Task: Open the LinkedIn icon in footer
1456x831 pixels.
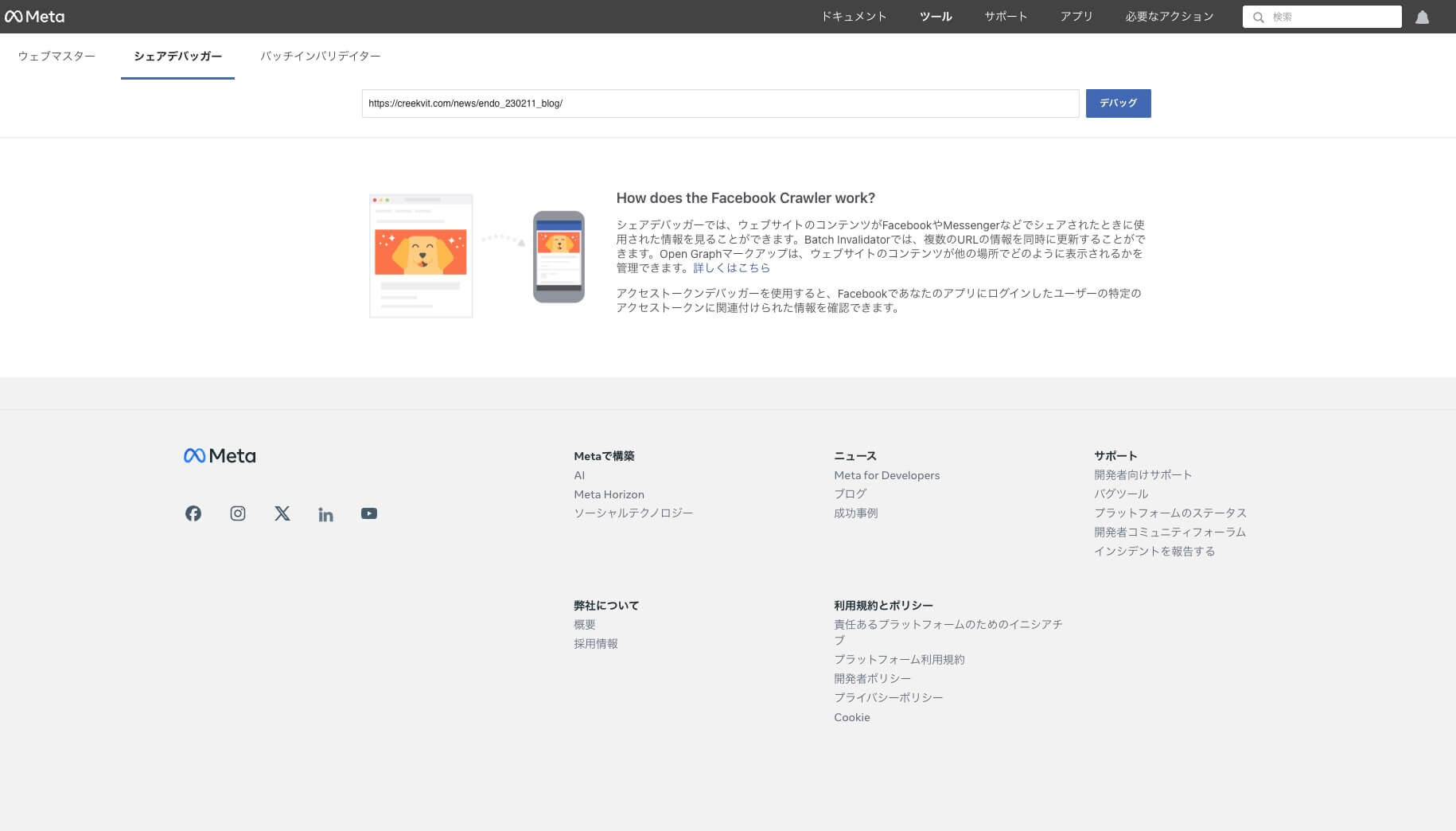Action: [325, 514]
